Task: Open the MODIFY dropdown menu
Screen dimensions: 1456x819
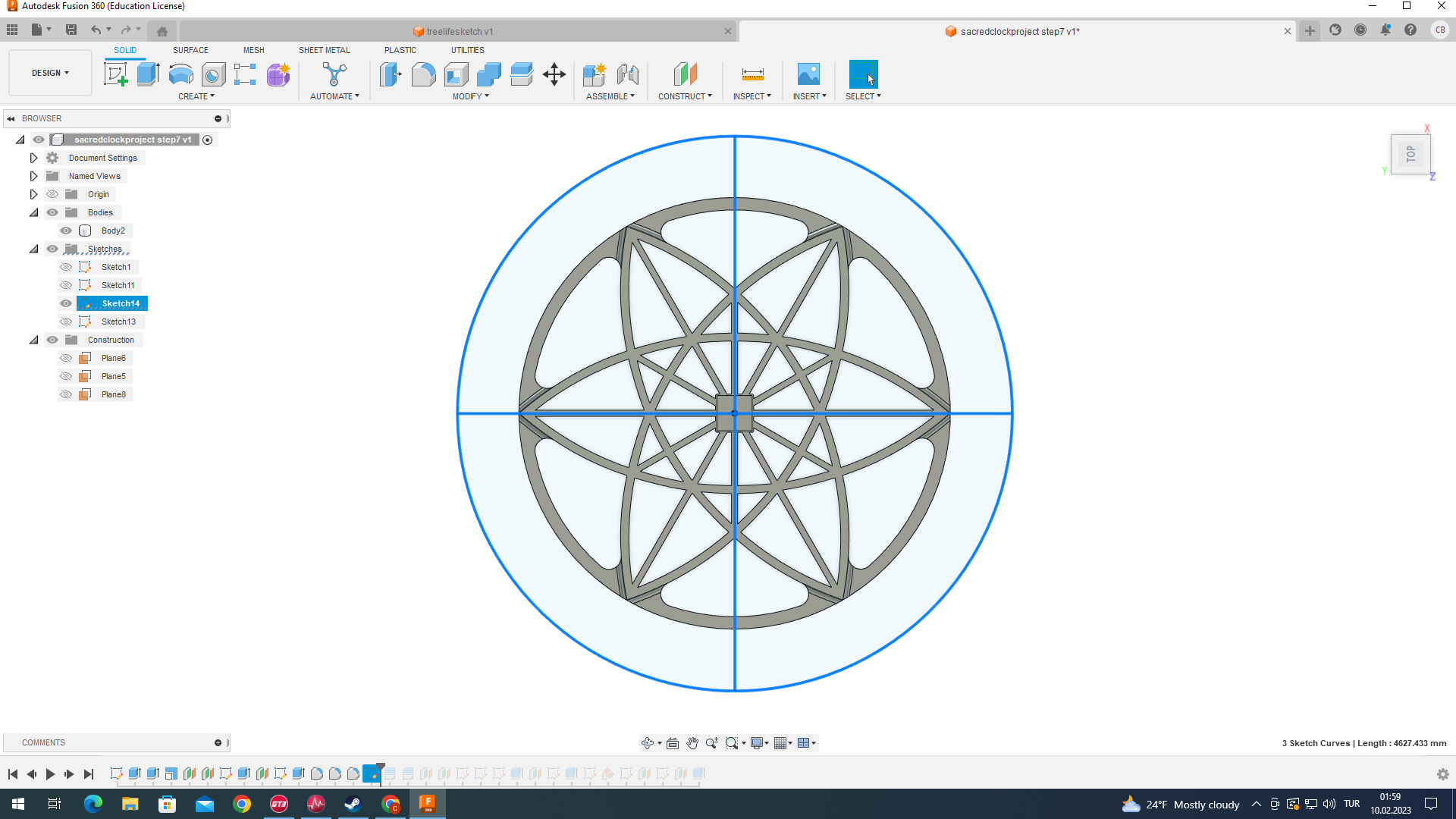Action: pos(470,96)
